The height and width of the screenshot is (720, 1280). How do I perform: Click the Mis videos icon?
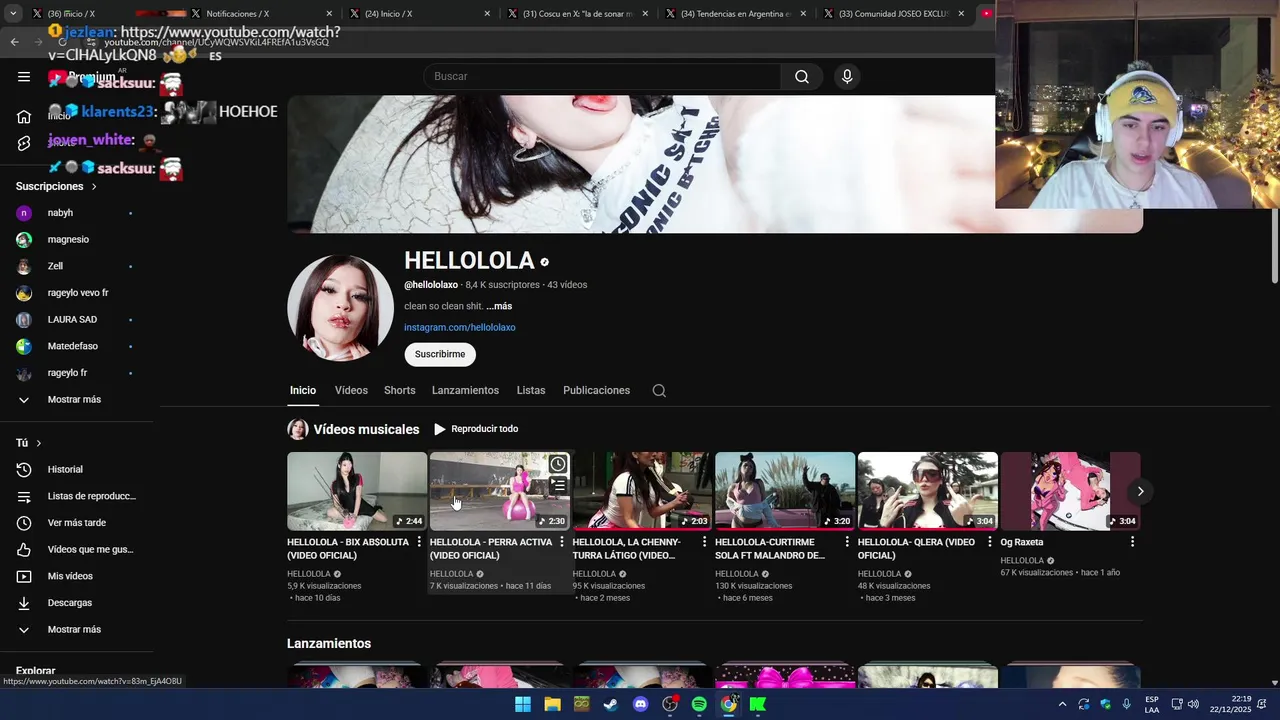24,576
